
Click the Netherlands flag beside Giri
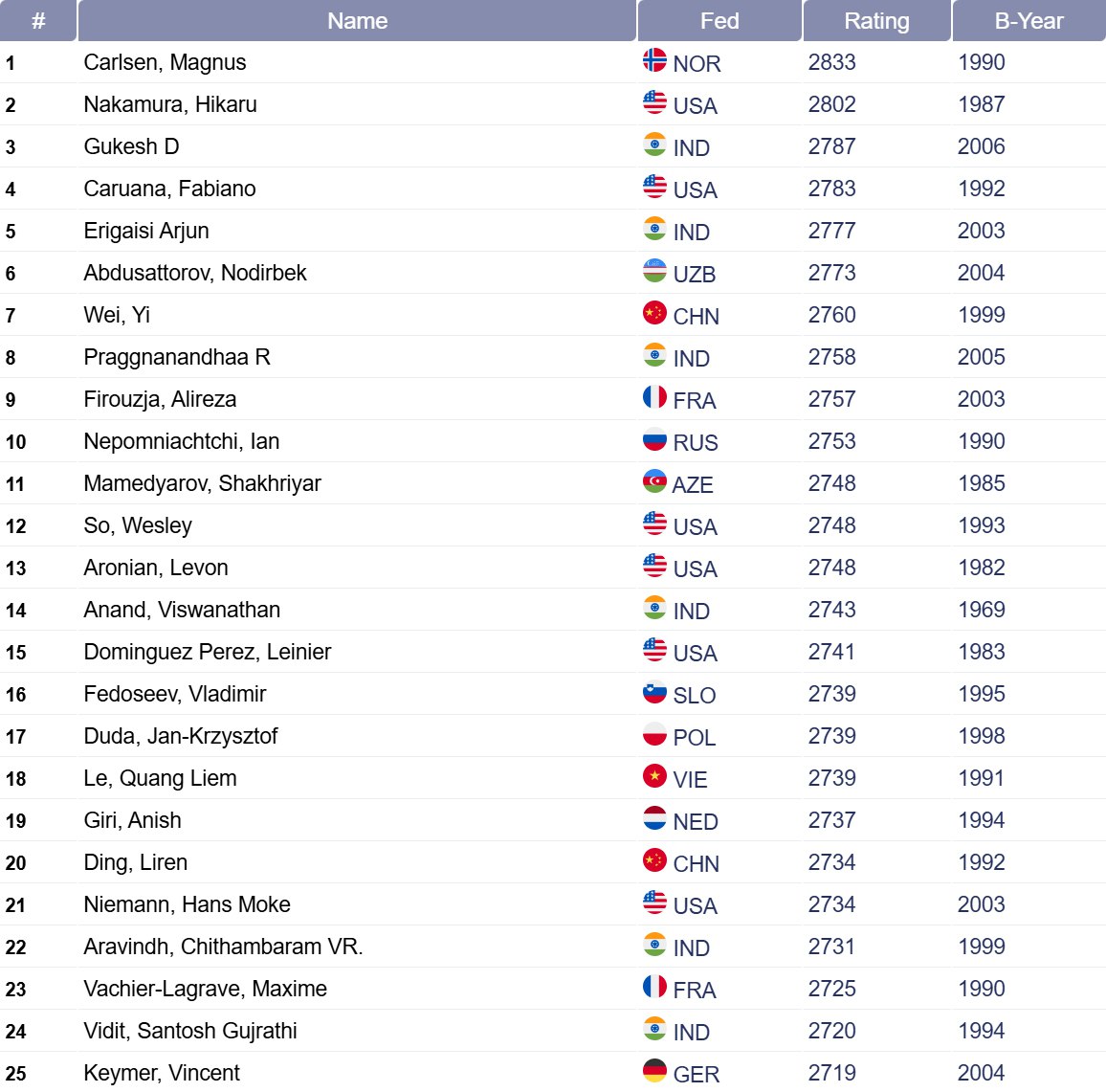(654, 818)
